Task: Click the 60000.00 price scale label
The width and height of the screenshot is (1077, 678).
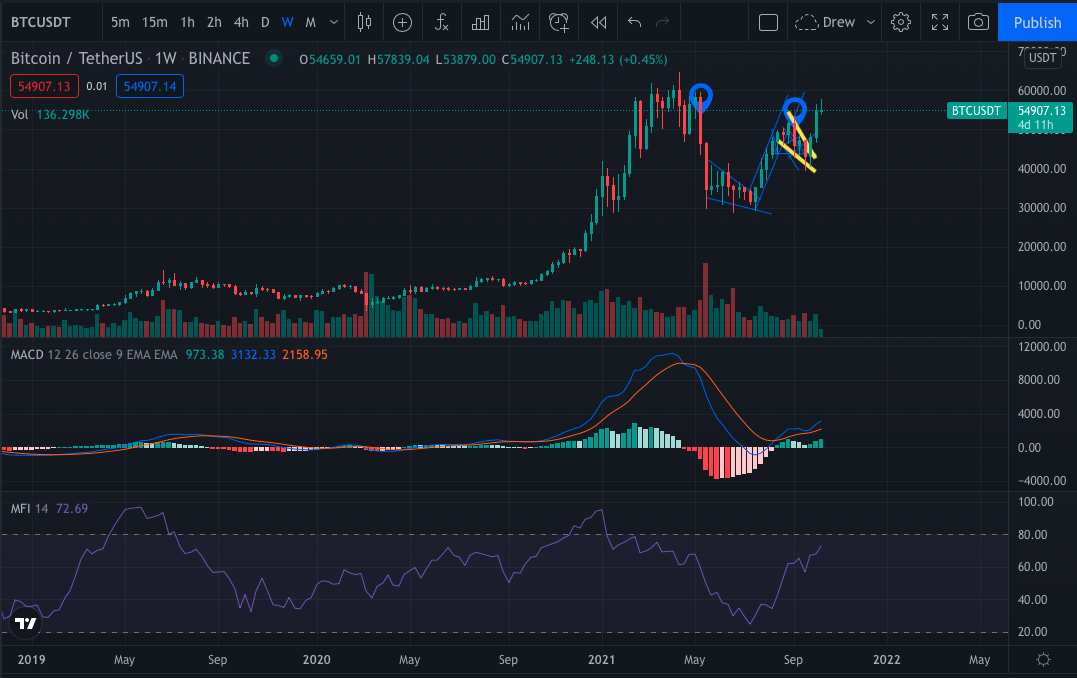Action: [x=1042, y=91]
